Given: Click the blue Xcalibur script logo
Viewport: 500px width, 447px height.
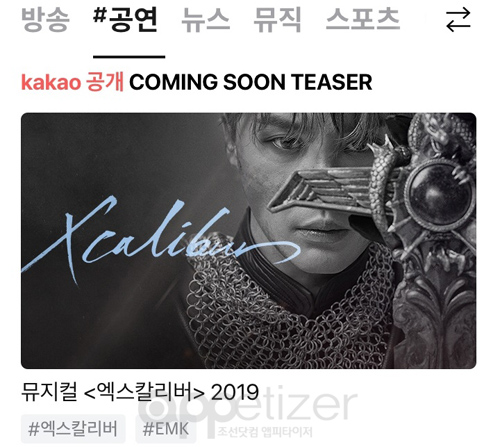Looking at the screenshot, I should click(x=160, y=238).
